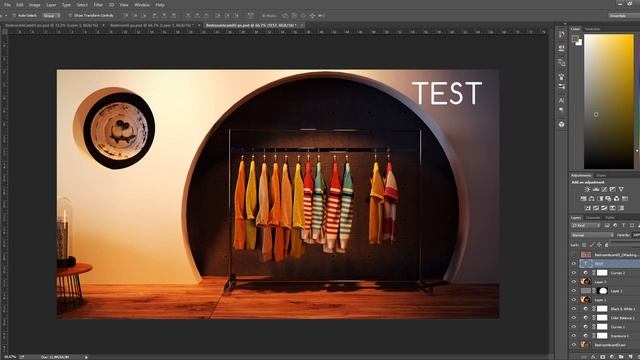Open the Auto-Select Group dropdown
This screenshot has width=640, height=360.
pyautogui.click(x=51, y=15)
